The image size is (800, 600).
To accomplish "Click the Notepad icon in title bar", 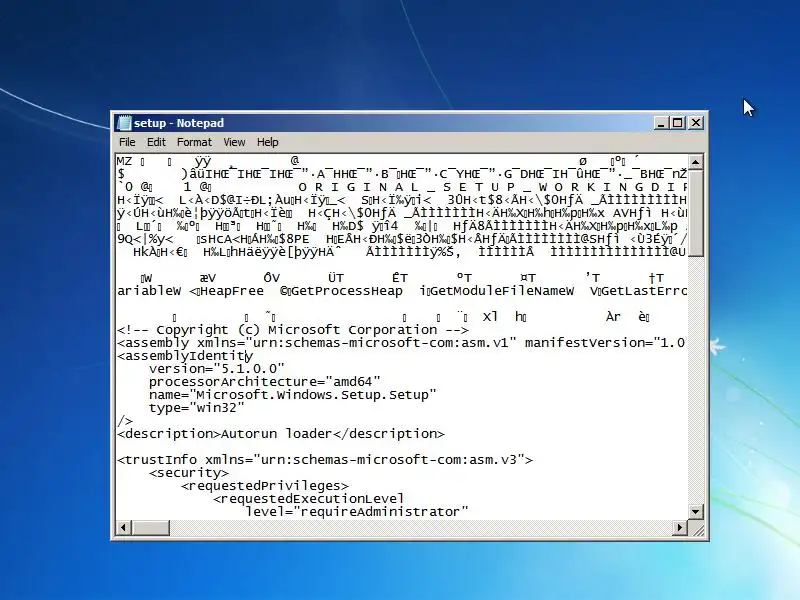I will click(124, 123).
